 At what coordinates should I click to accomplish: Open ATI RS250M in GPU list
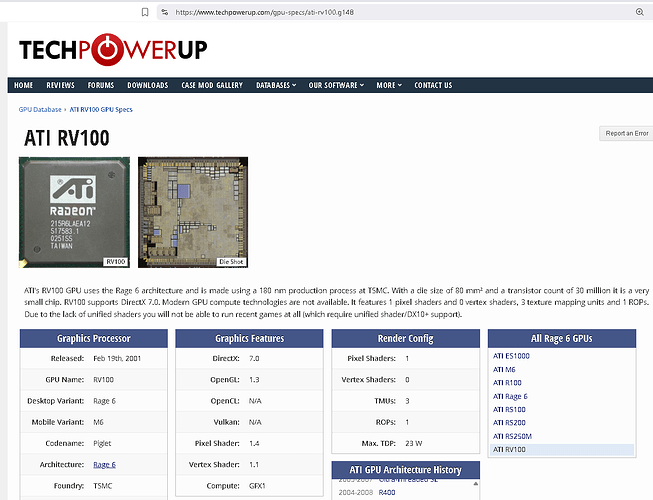coord(512,436)
